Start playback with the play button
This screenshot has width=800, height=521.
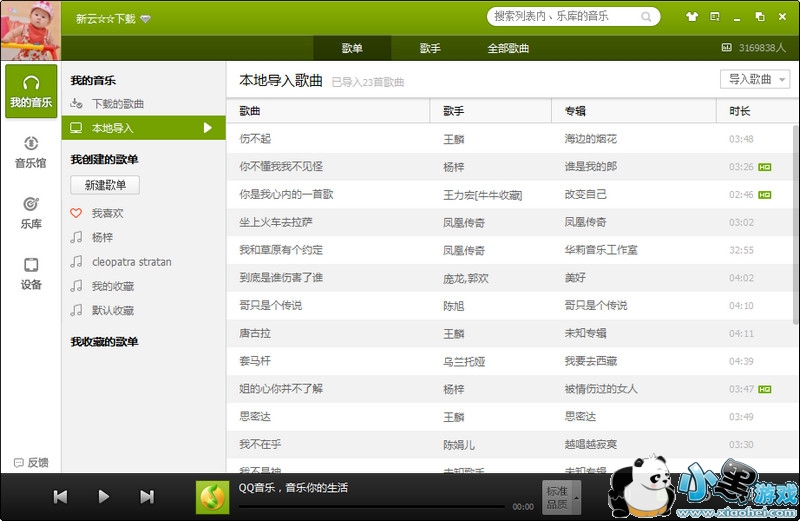[104, 497]
